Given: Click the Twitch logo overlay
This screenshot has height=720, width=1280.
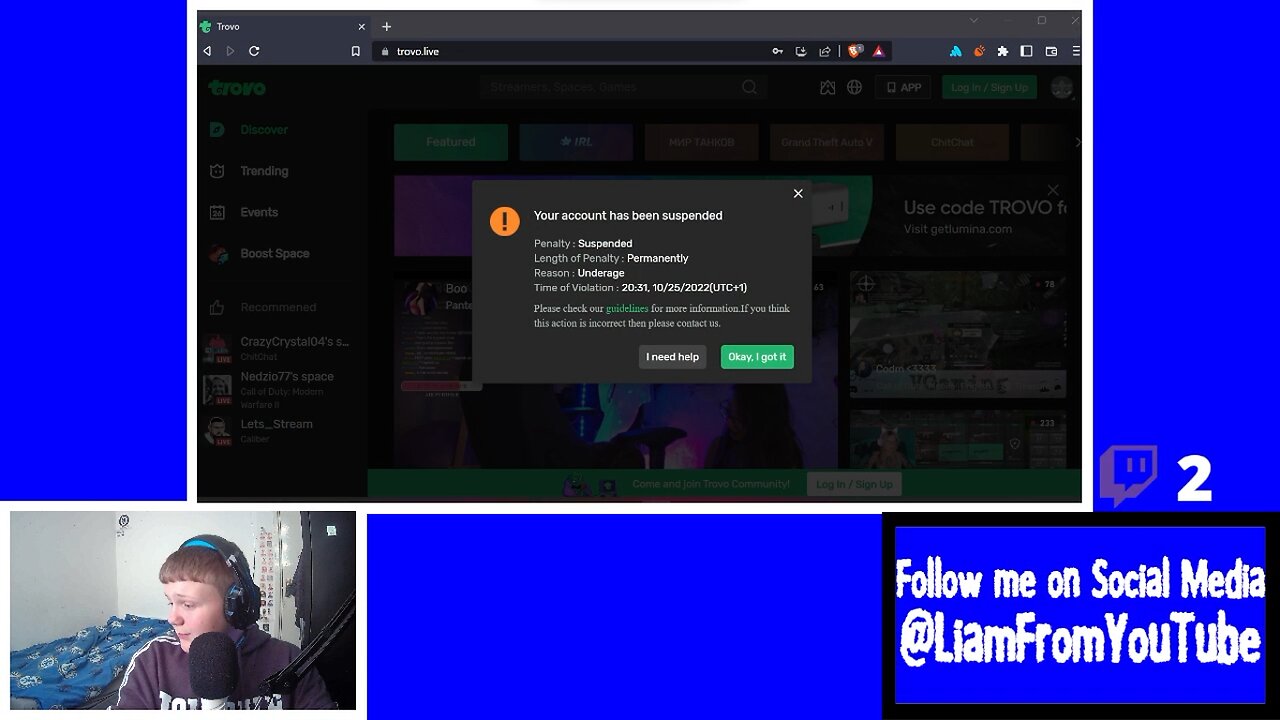Looking at the screenshot, I should tap(1128, 475).
